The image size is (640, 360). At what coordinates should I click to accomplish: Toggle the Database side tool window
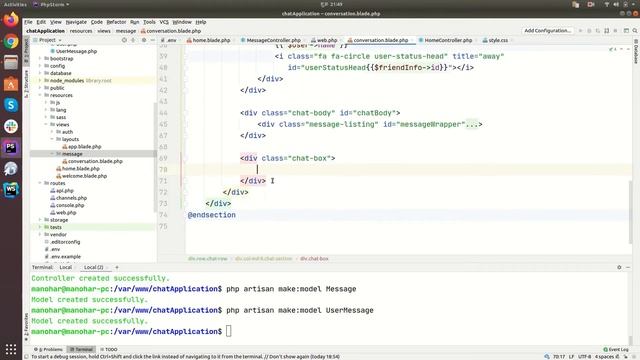click(x=636, y=51)
